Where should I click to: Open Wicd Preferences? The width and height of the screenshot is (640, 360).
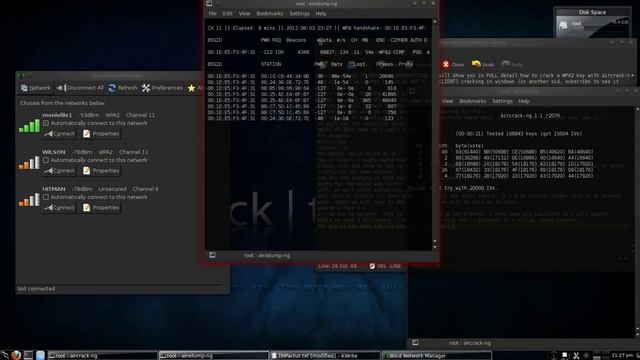click(x=162, y=88)
